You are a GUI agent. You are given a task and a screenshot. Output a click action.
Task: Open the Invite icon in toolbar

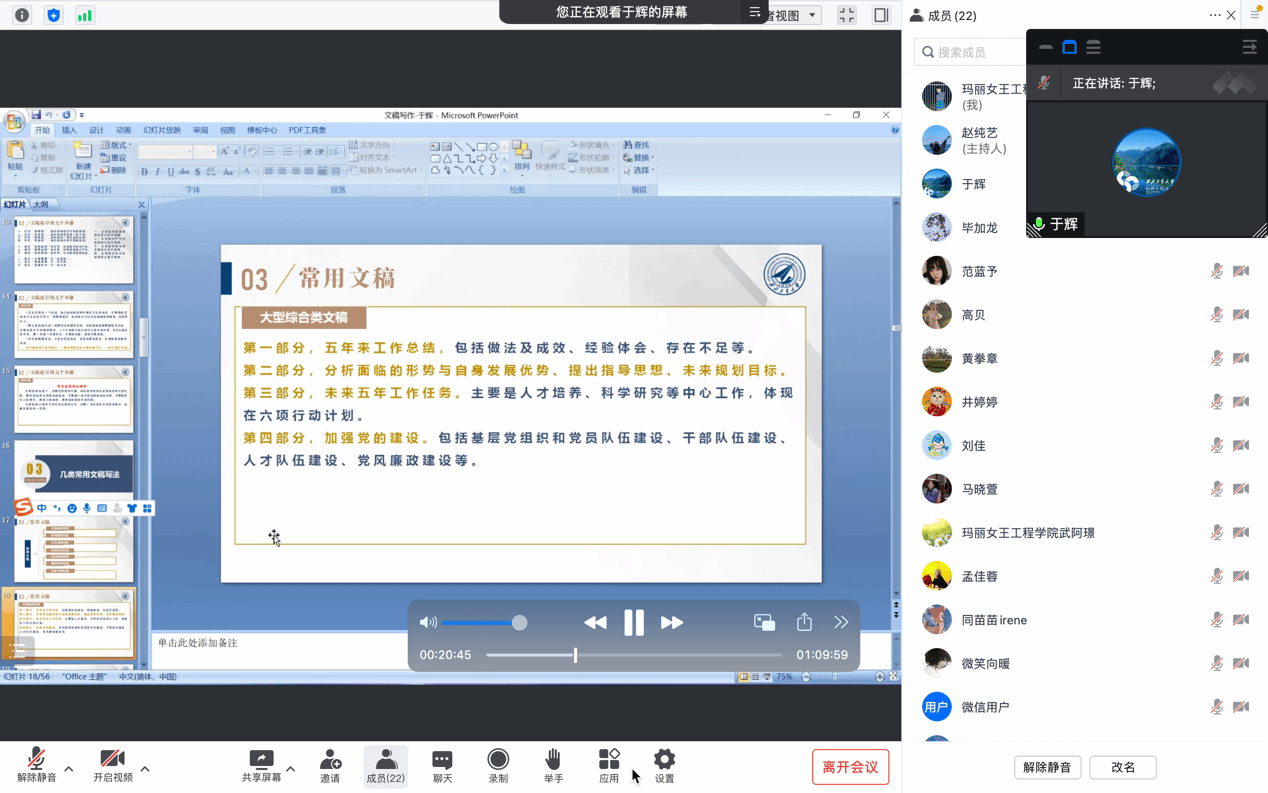coord(330,766)
